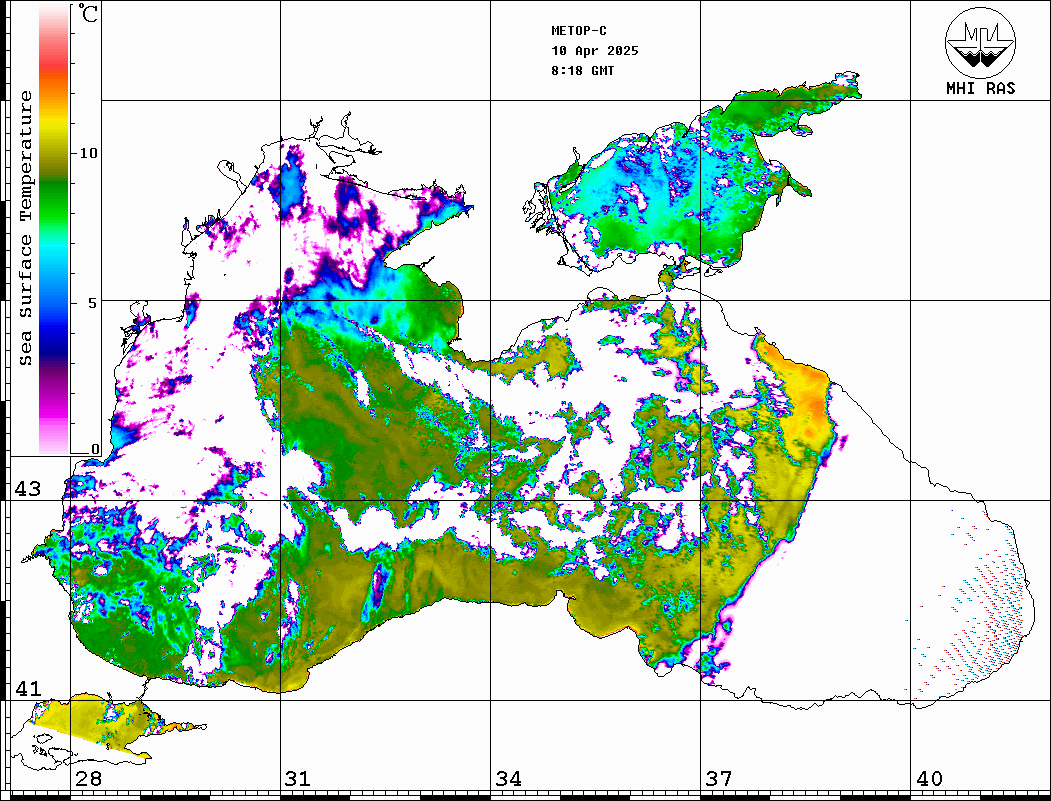
Task: Click the longitude label "28"
Action: 88,778
